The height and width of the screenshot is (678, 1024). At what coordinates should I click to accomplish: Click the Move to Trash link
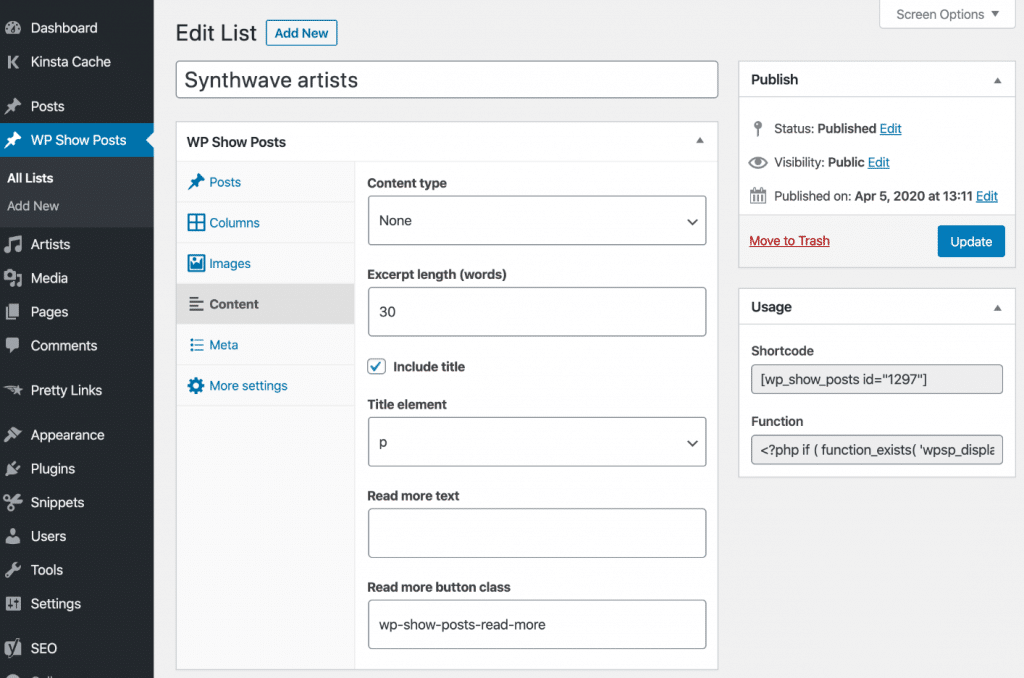[x=789, y=240]
